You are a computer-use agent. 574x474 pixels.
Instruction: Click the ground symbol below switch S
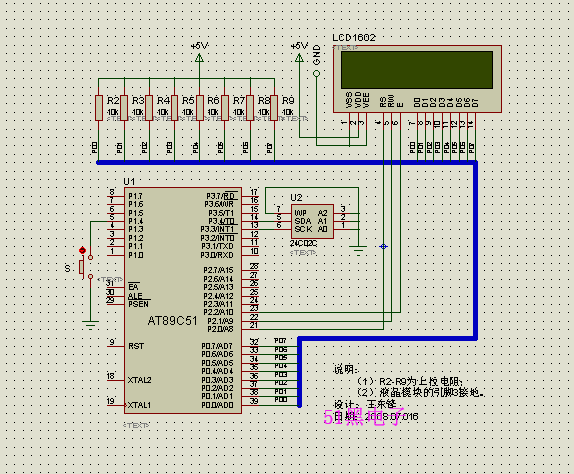[90, 325]
